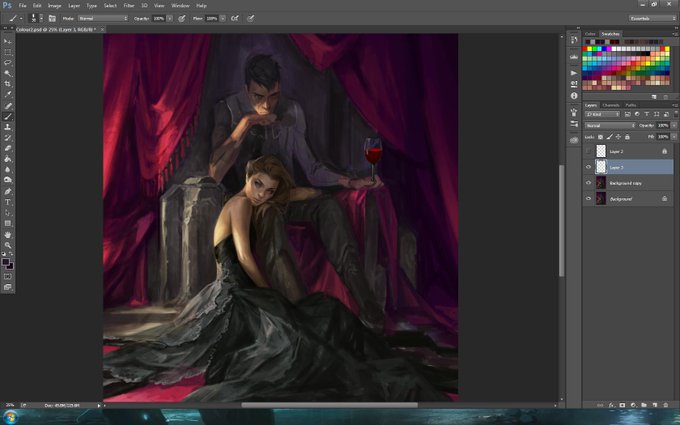Select the Blur tool

click(x=8, y=170)
